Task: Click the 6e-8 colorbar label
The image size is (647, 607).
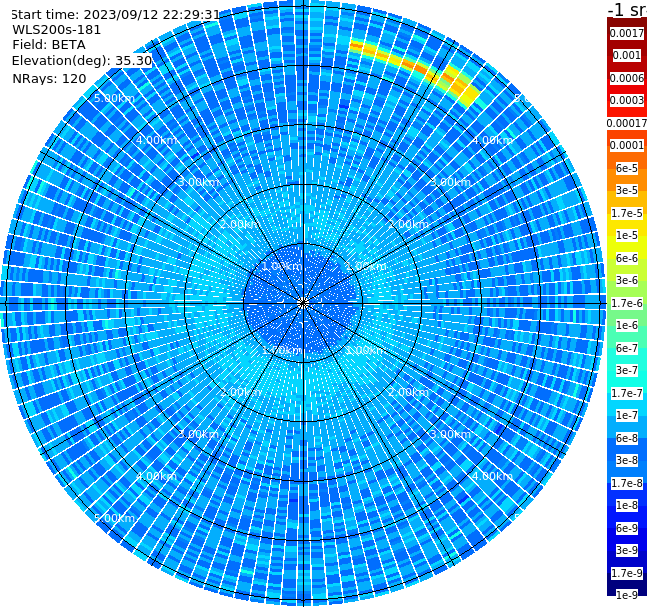Action: point(627,438)
